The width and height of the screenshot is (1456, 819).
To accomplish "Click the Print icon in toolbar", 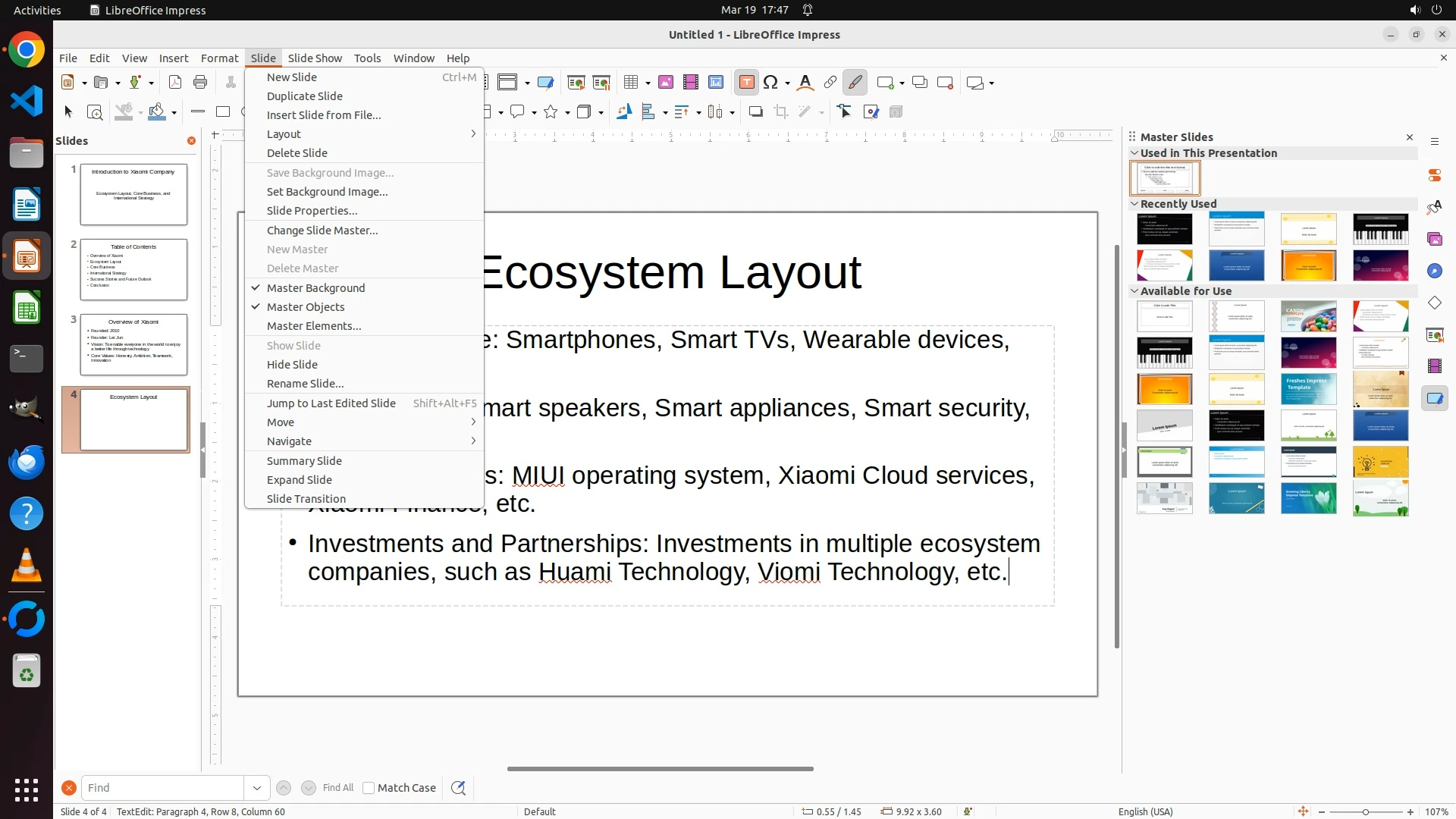I will tap(200, 83).
